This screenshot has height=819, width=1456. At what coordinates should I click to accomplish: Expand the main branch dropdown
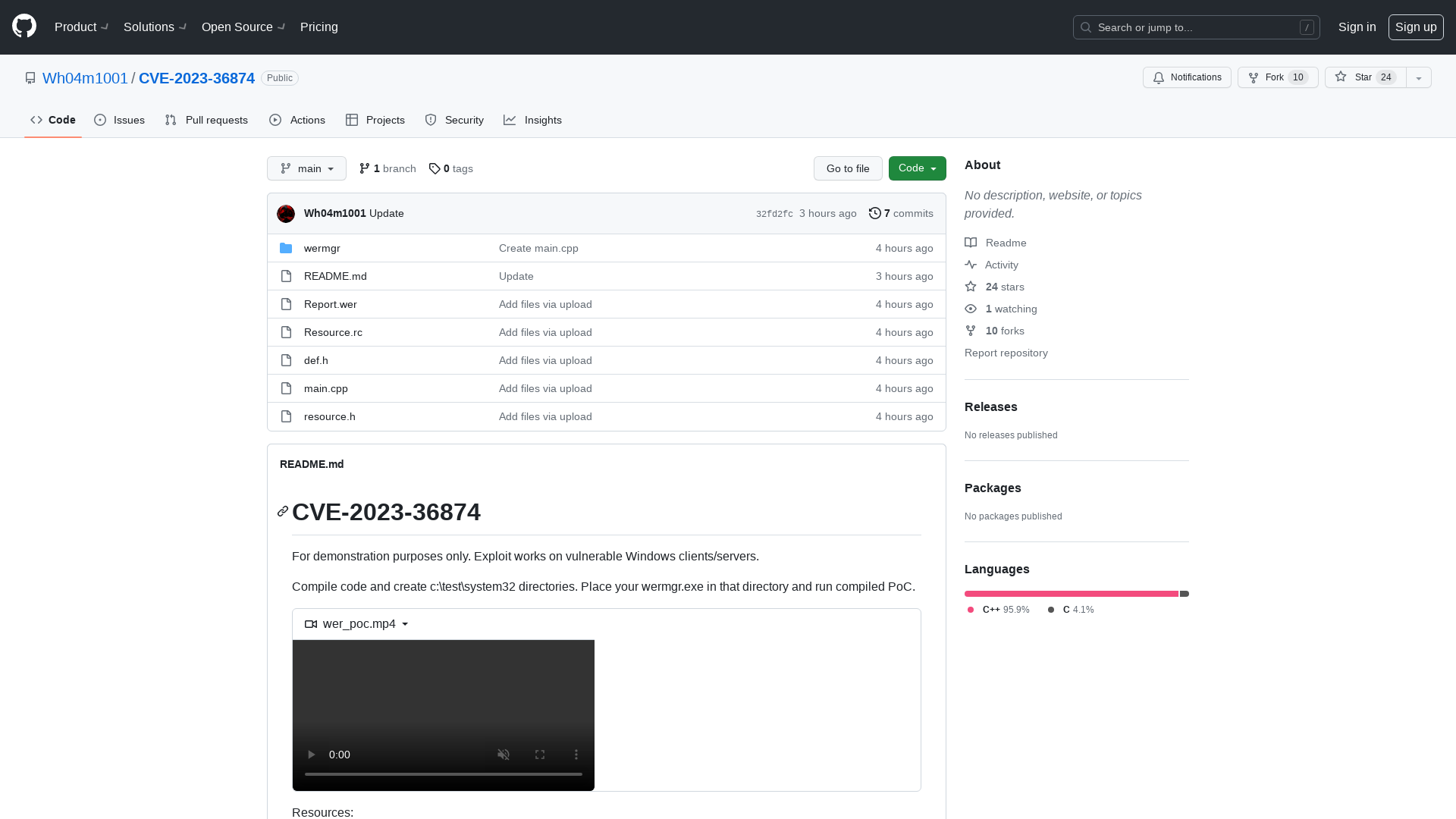tap(306, 168)
